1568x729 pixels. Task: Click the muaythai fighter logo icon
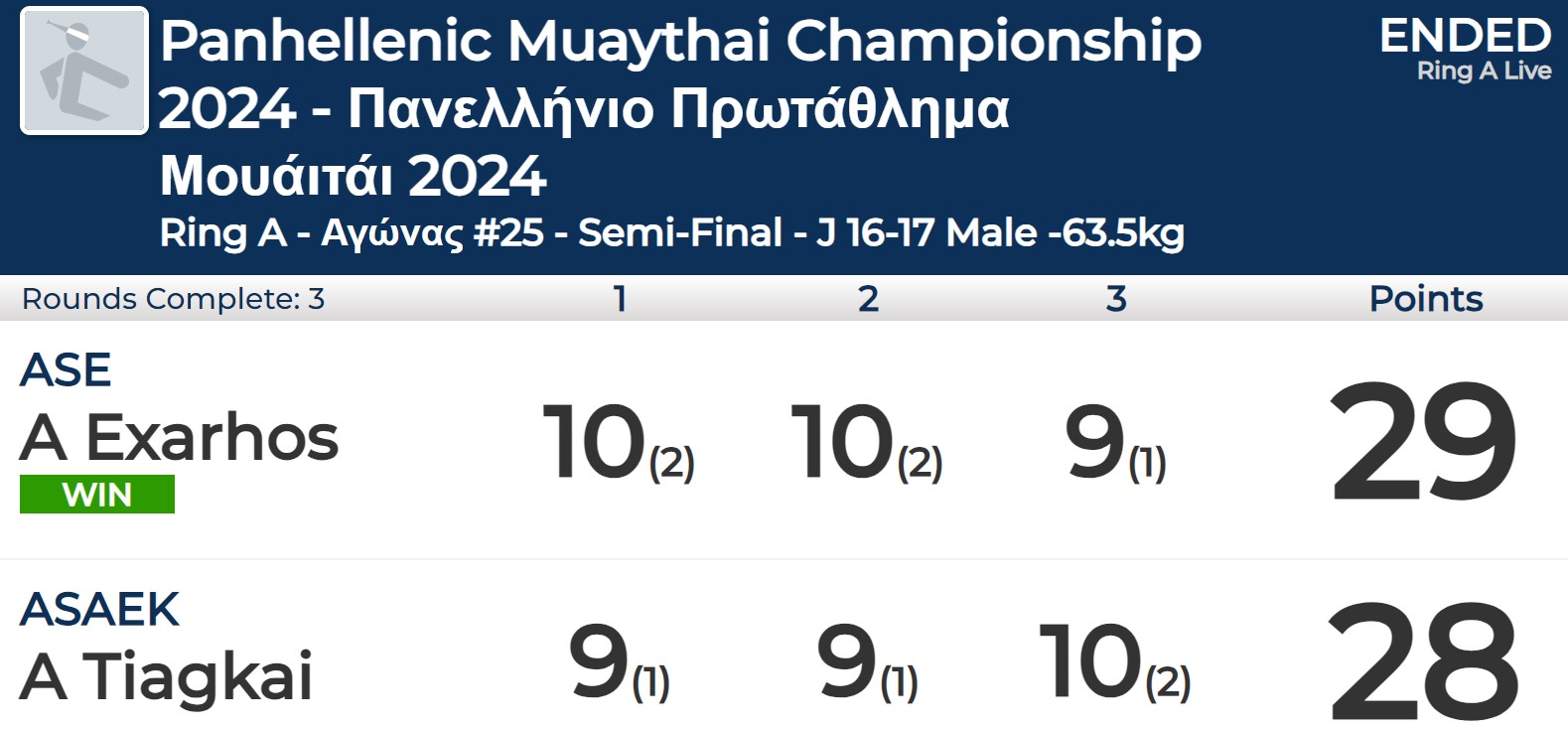pyautogui.click(x=84, y=71)
